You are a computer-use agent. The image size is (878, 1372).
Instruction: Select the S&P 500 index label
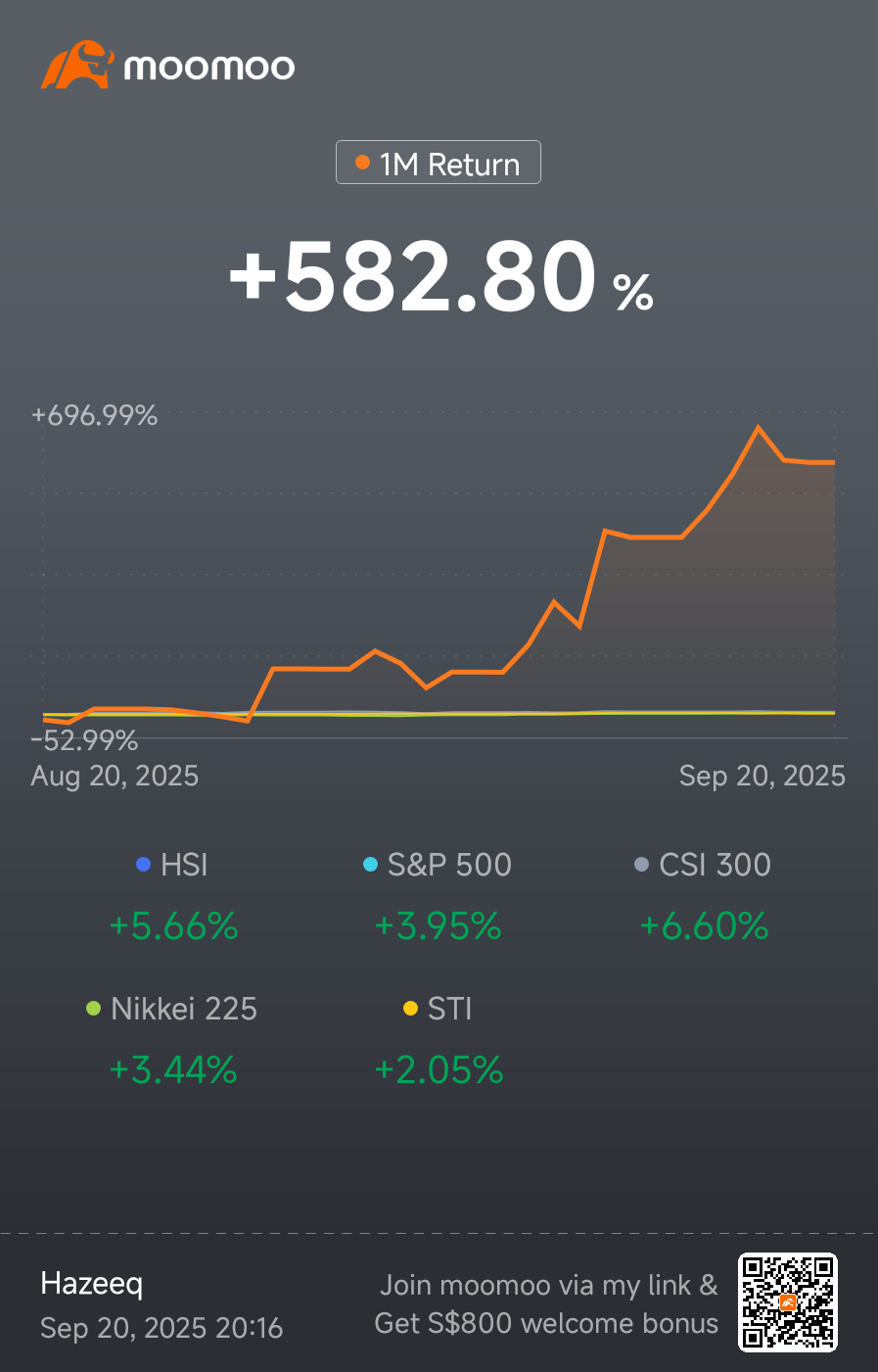pyautogui.click(x=449, y=865)
